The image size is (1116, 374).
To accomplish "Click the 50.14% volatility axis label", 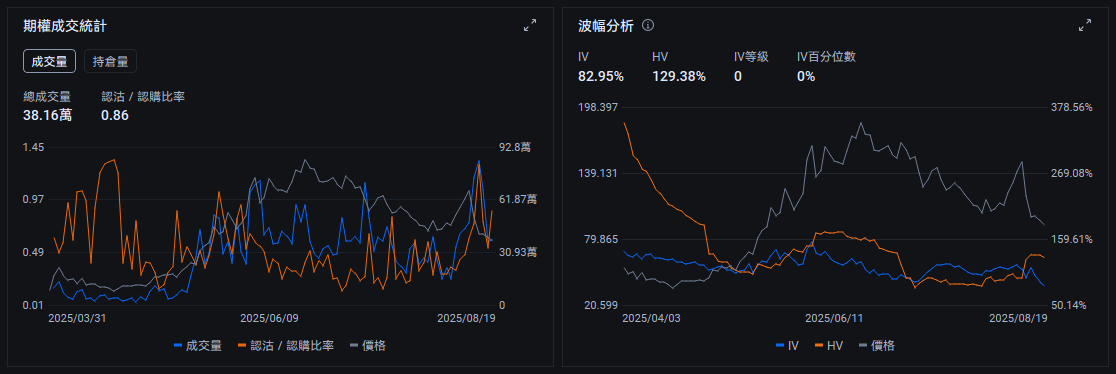I will [1069, 305].
